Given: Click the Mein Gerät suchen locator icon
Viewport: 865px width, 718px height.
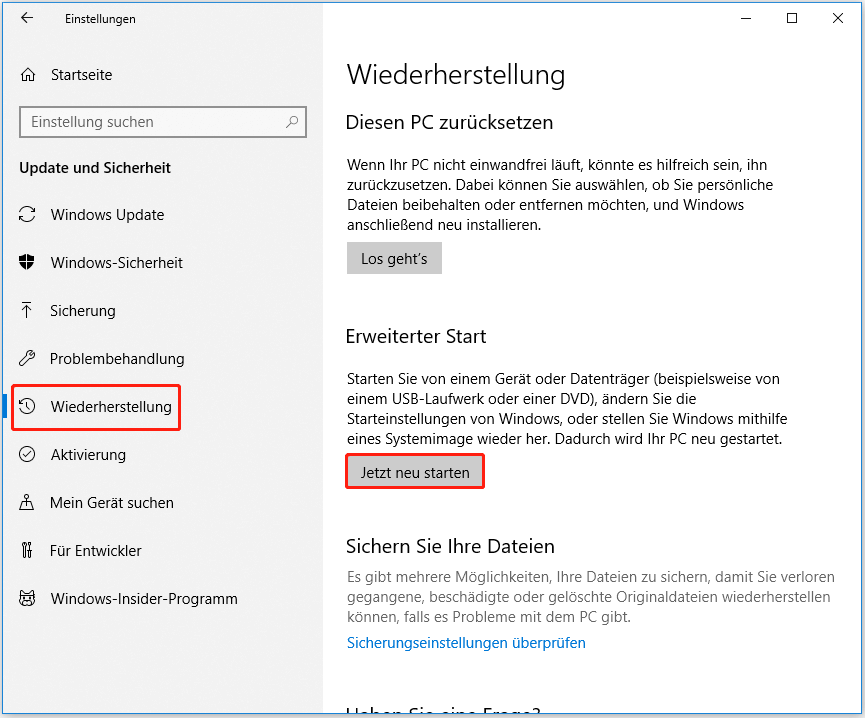Looking at the screenshot, I should click(27, 502).
